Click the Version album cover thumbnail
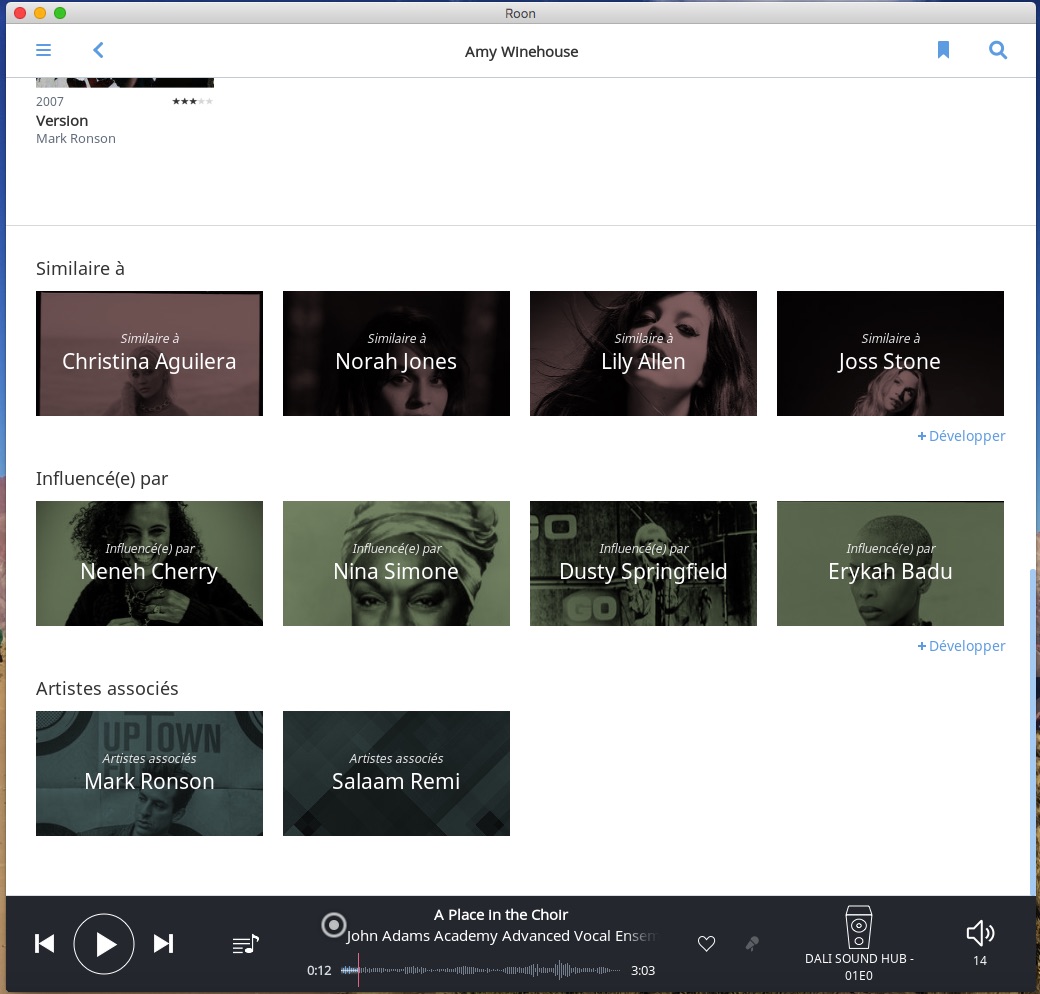The image size is (1040, 994). click(125, 82)
